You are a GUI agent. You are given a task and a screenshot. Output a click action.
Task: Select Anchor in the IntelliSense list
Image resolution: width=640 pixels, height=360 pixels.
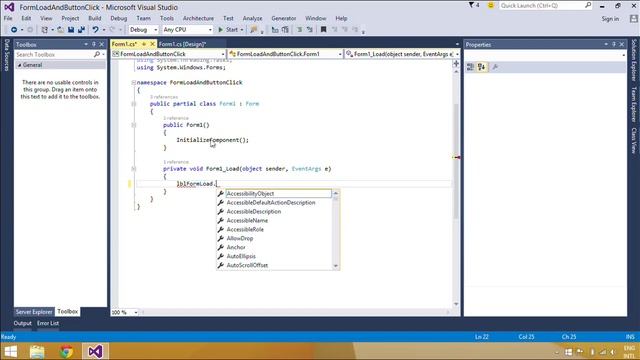click(x=236, y=247)
